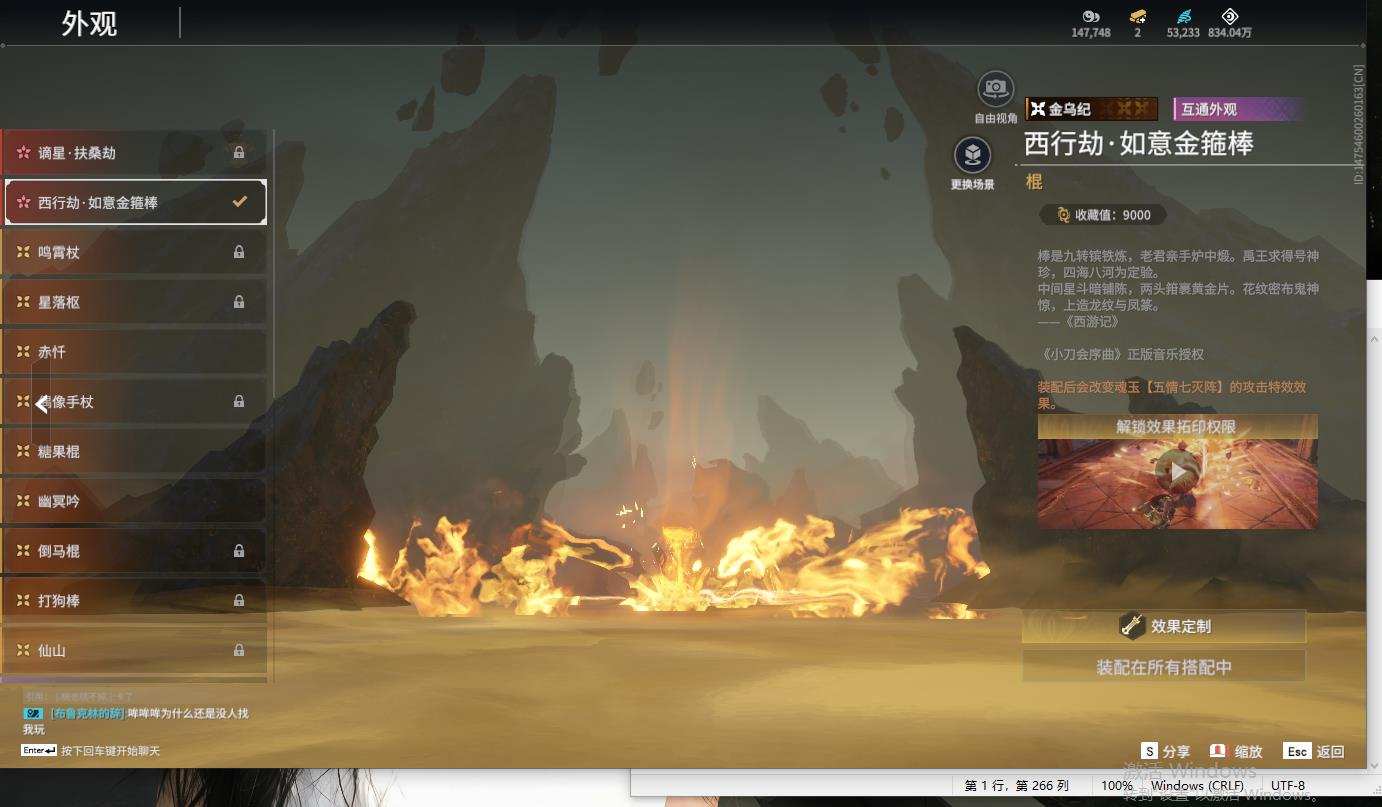Viewport: 1382px width, 807px height.
Task: Click Windows (CRLF) in Notepad status bar
Action: 1197,786
